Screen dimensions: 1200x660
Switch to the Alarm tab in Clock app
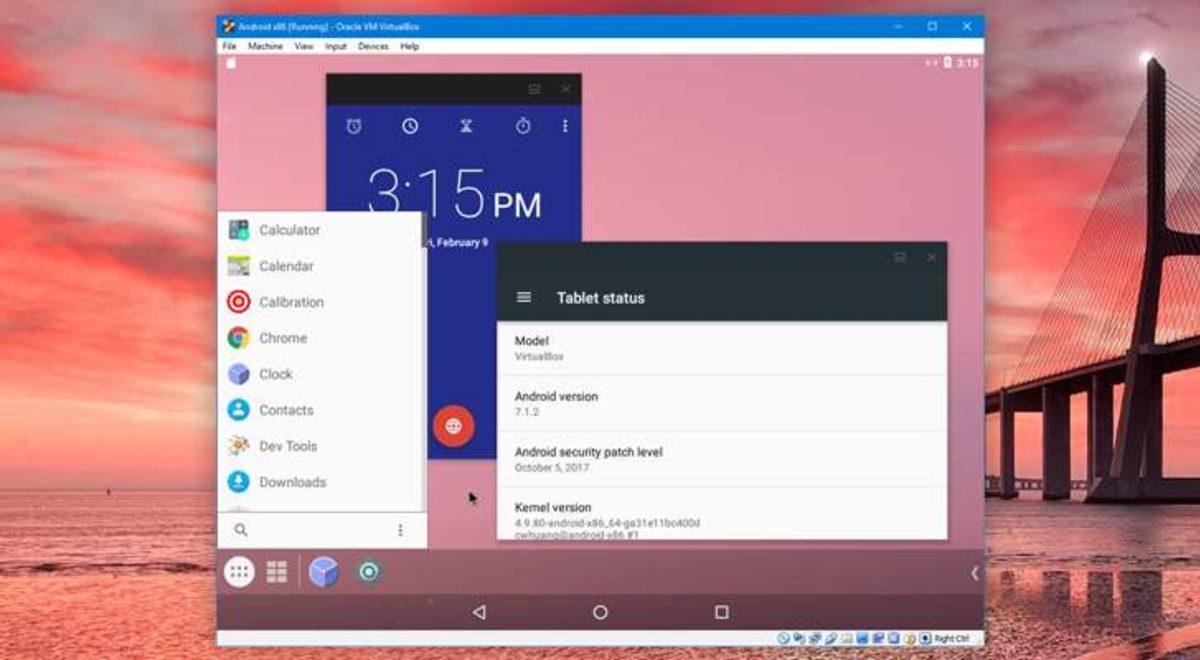pos(355,126)
